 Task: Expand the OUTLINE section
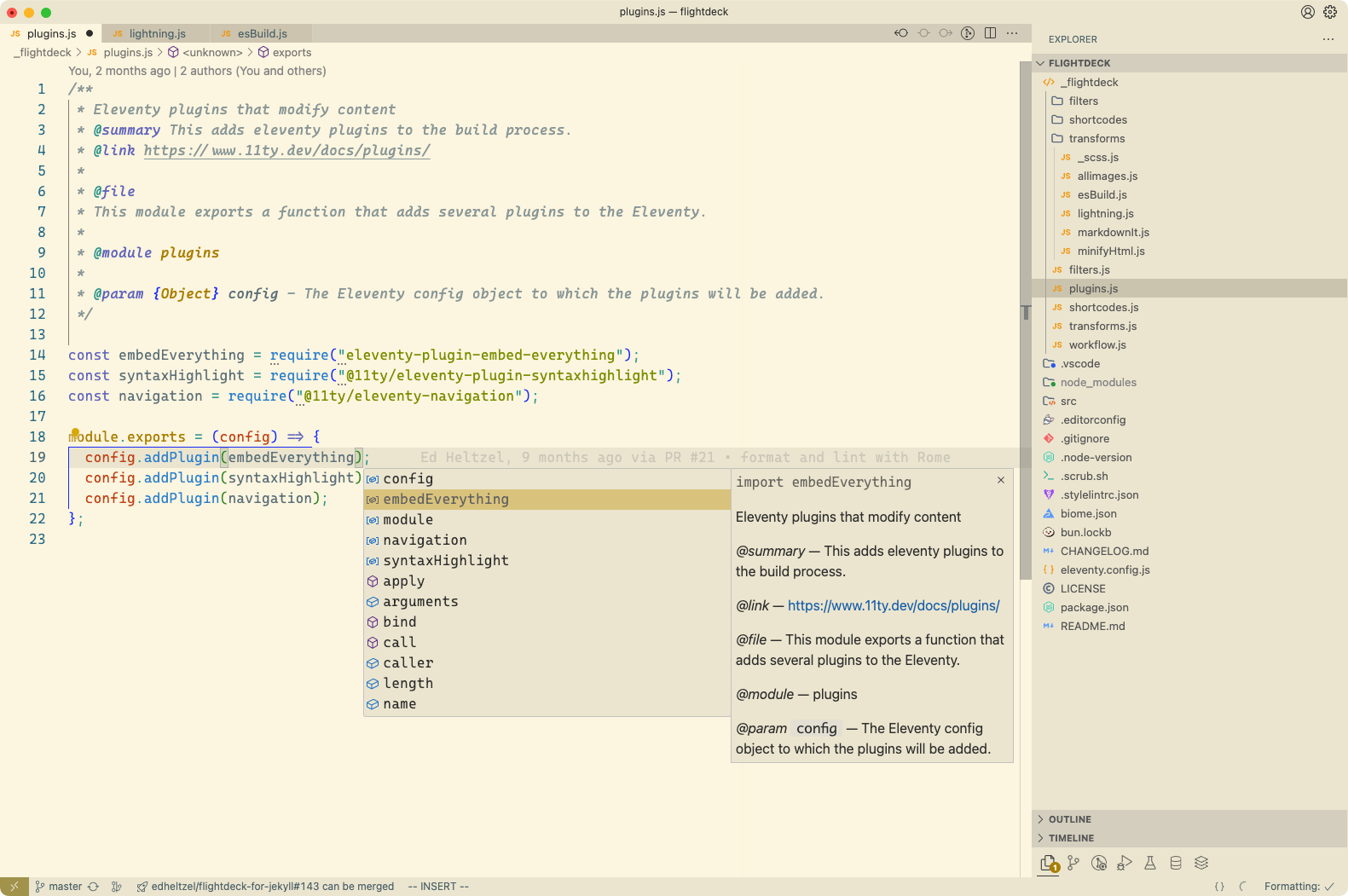(1069, 819)
